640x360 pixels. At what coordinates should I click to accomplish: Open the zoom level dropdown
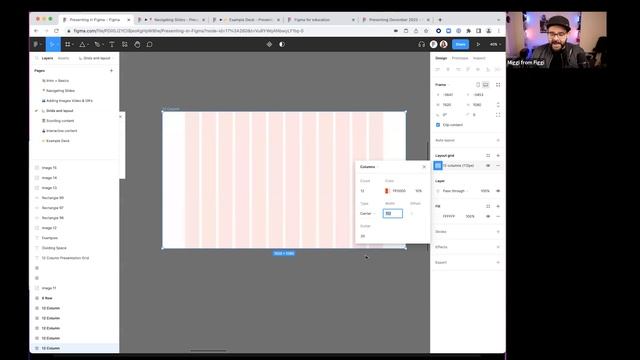click(495, 44)
